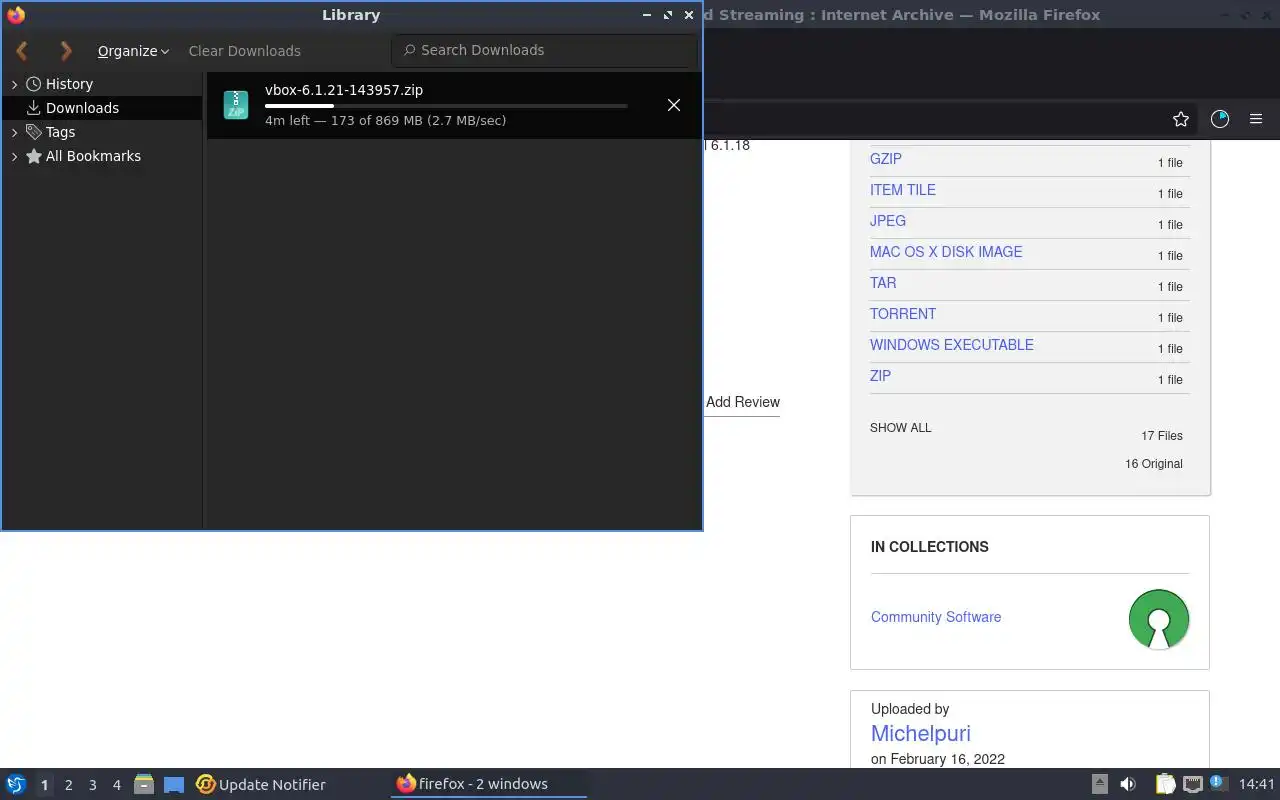Bookmark this page with the star icon
1280x800 pixels.
(1181, 119)
